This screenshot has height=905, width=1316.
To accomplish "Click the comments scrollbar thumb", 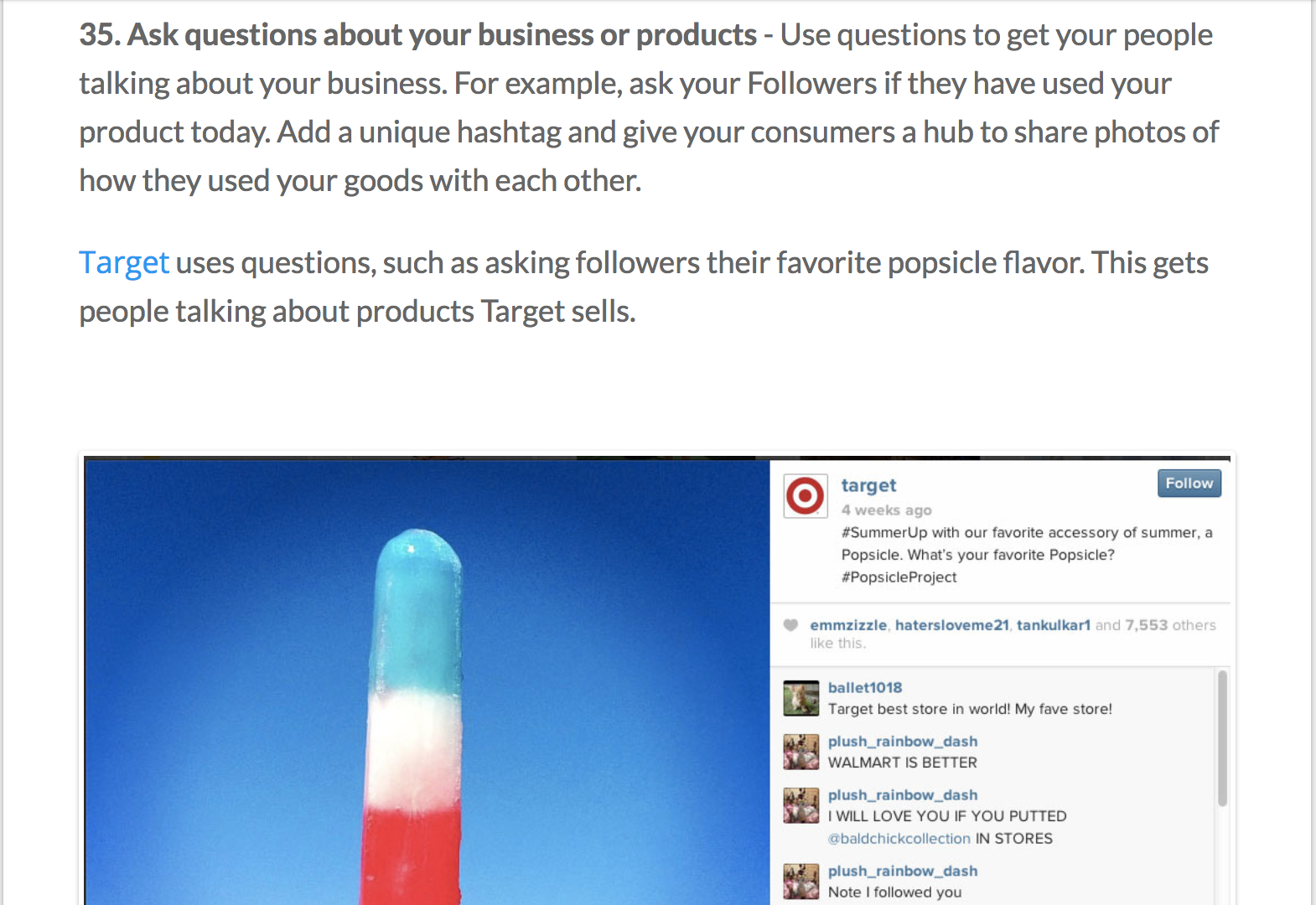I will [1223, 738].
